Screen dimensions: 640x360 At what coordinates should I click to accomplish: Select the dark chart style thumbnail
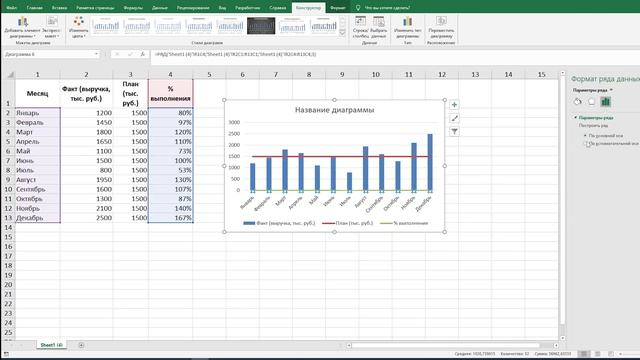261,26
